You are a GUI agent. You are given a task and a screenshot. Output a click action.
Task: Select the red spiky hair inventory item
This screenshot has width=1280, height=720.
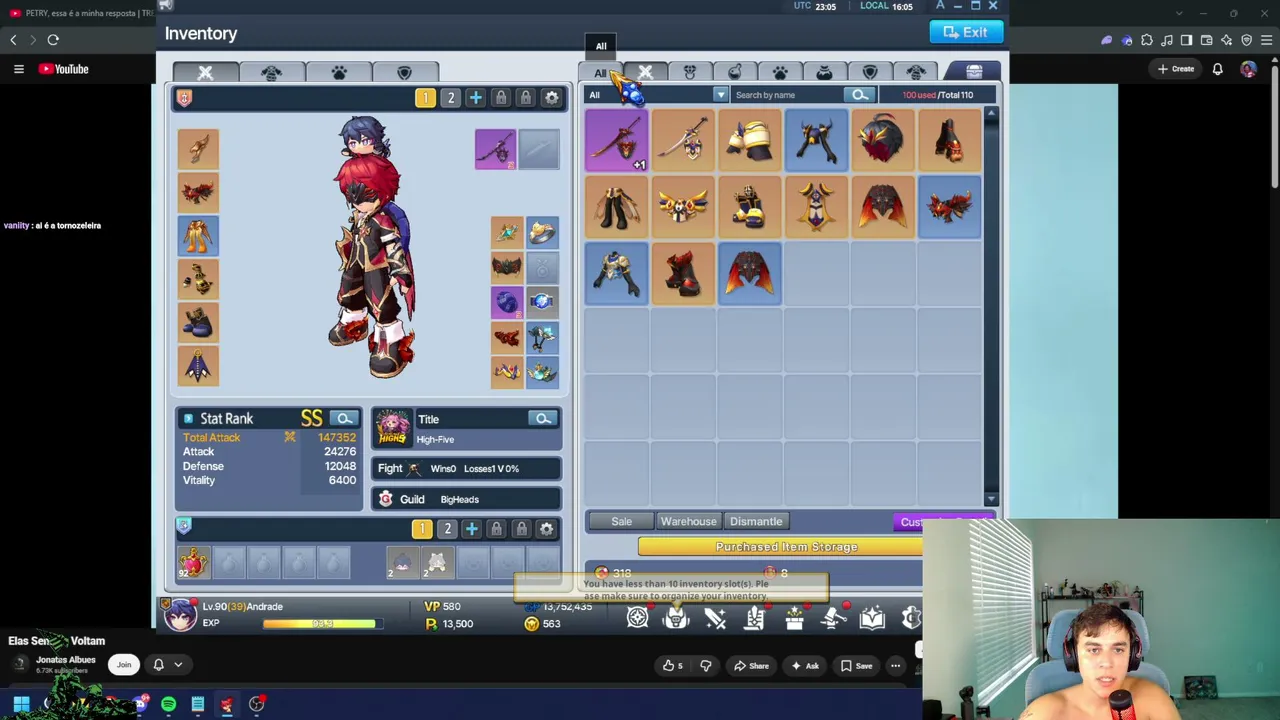click(x=883, y=140)
